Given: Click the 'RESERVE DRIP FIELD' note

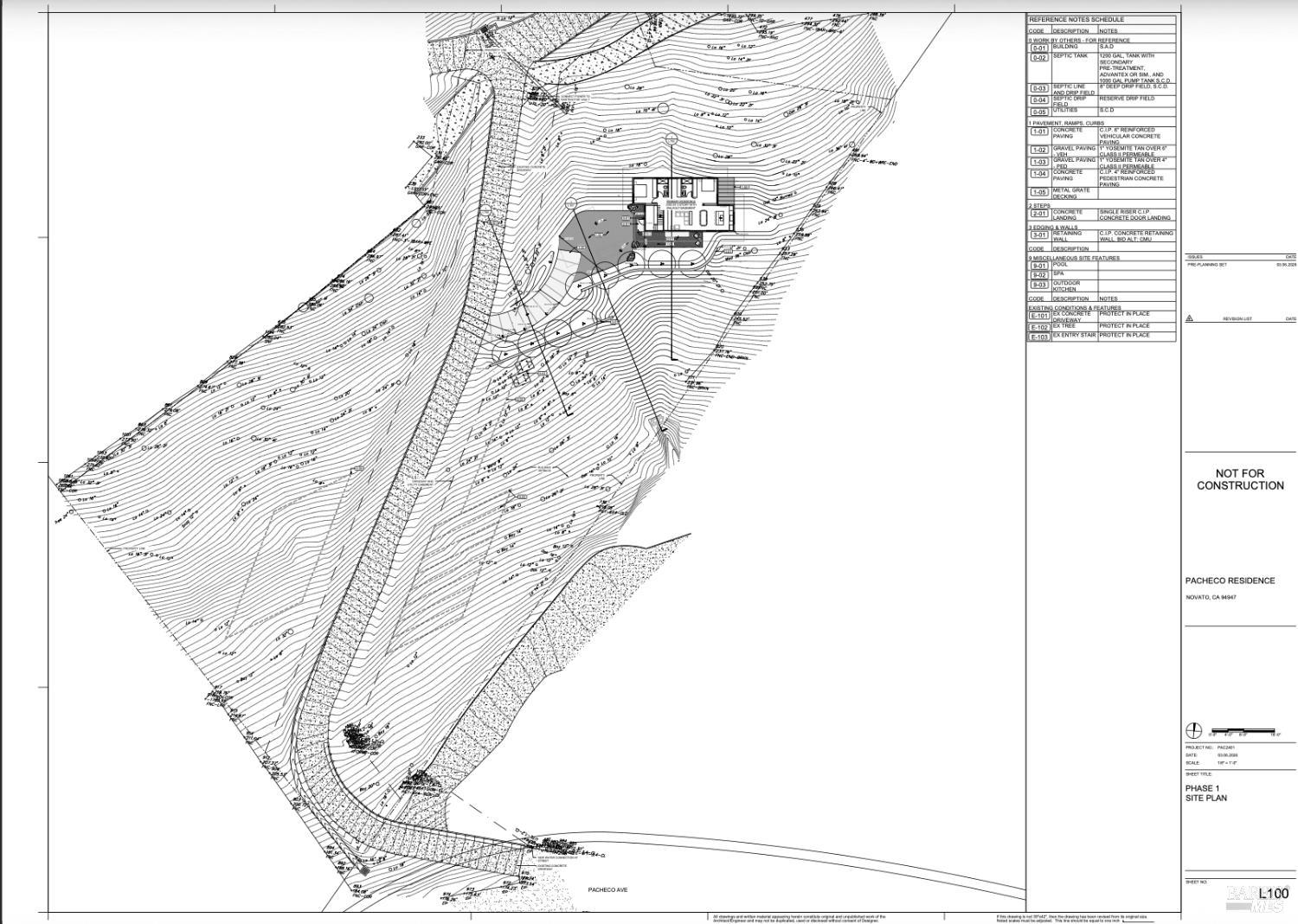Looking at the screenshot, I should click(x=1127, y=99).
